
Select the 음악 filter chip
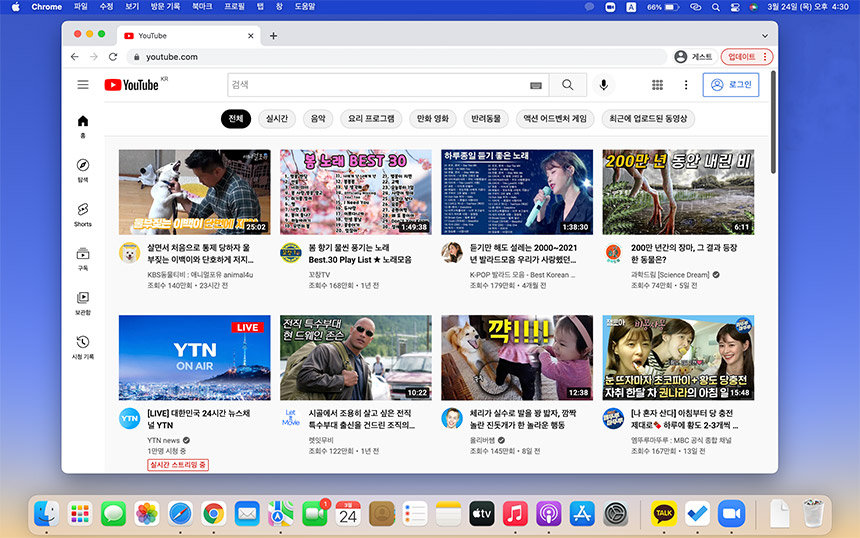318,118
